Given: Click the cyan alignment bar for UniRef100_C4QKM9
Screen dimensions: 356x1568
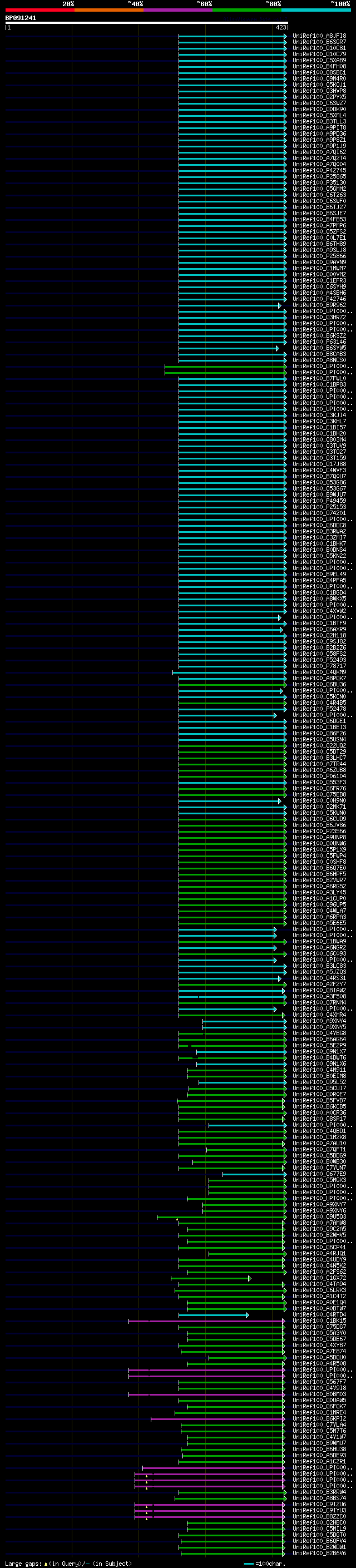Looking at the screenshot, I should (229, 672).
